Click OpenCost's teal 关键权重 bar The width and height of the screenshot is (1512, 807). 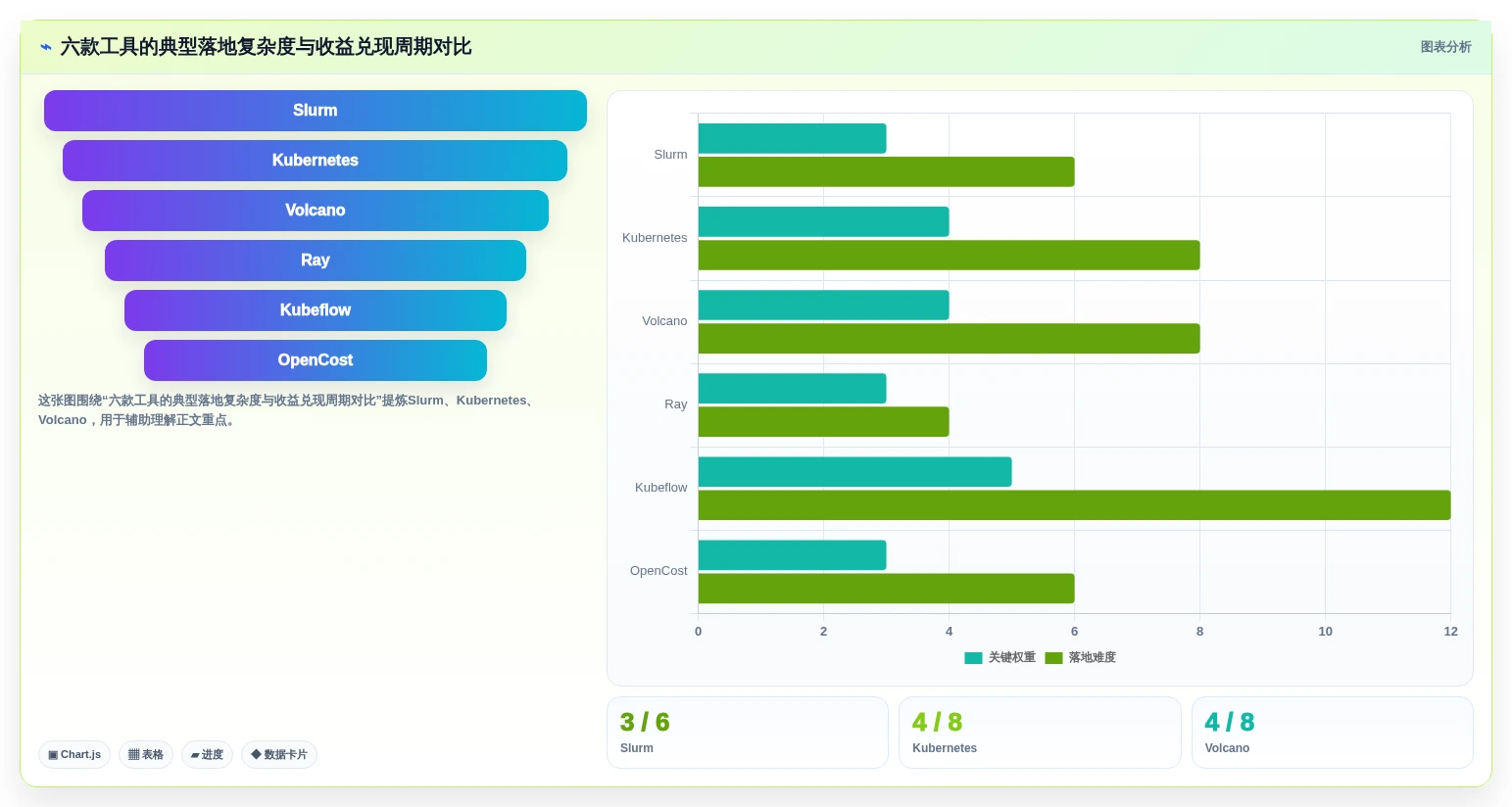[792, 554]
